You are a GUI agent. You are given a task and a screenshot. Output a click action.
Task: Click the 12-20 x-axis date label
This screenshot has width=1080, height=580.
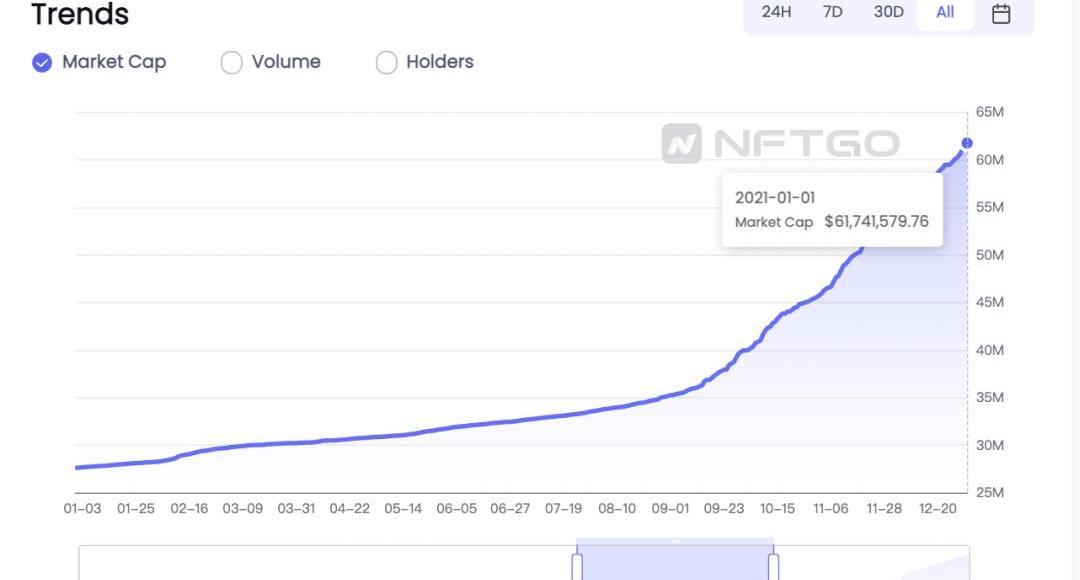937,509
